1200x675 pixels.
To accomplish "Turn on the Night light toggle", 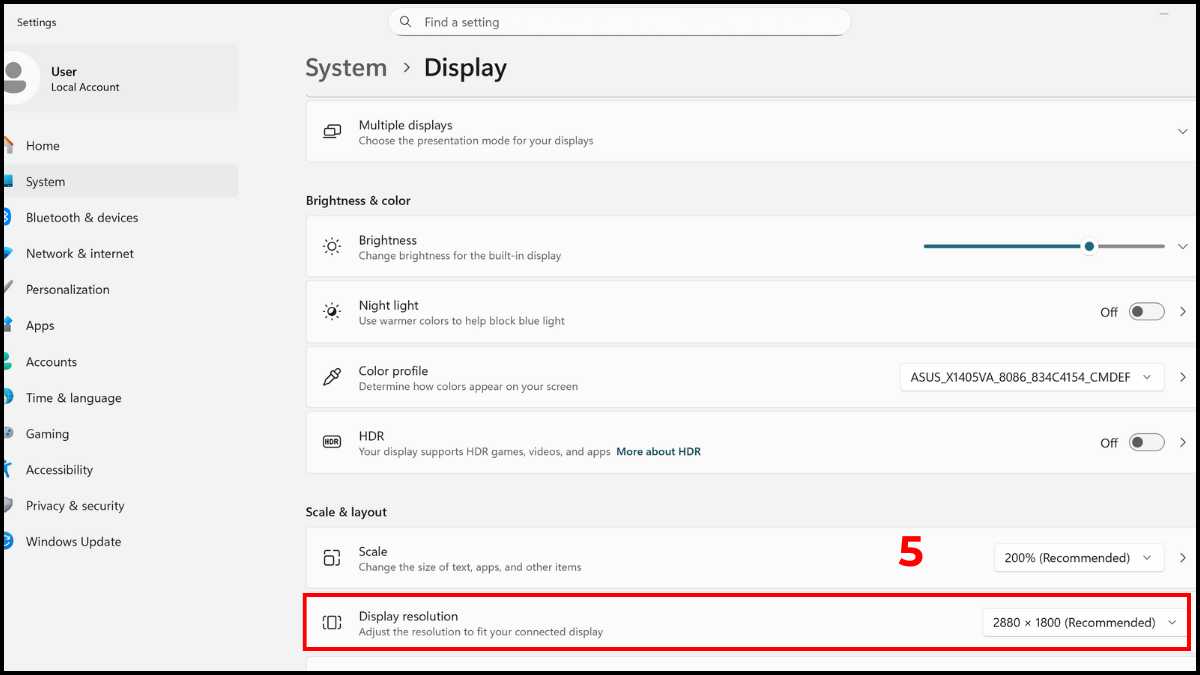I will [x=1146, y=312].
